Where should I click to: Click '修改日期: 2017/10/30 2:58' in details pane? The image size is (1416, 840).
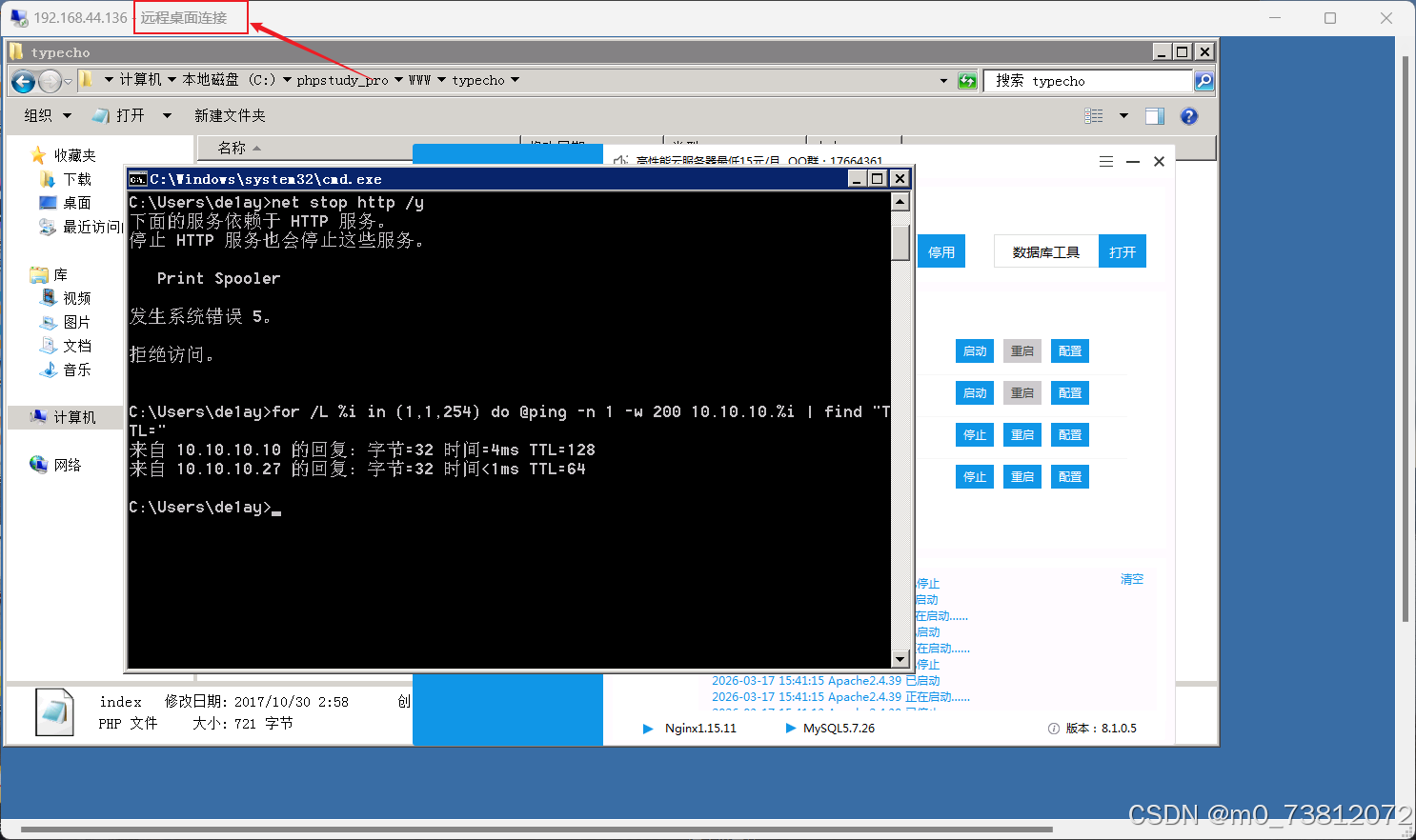256,702
